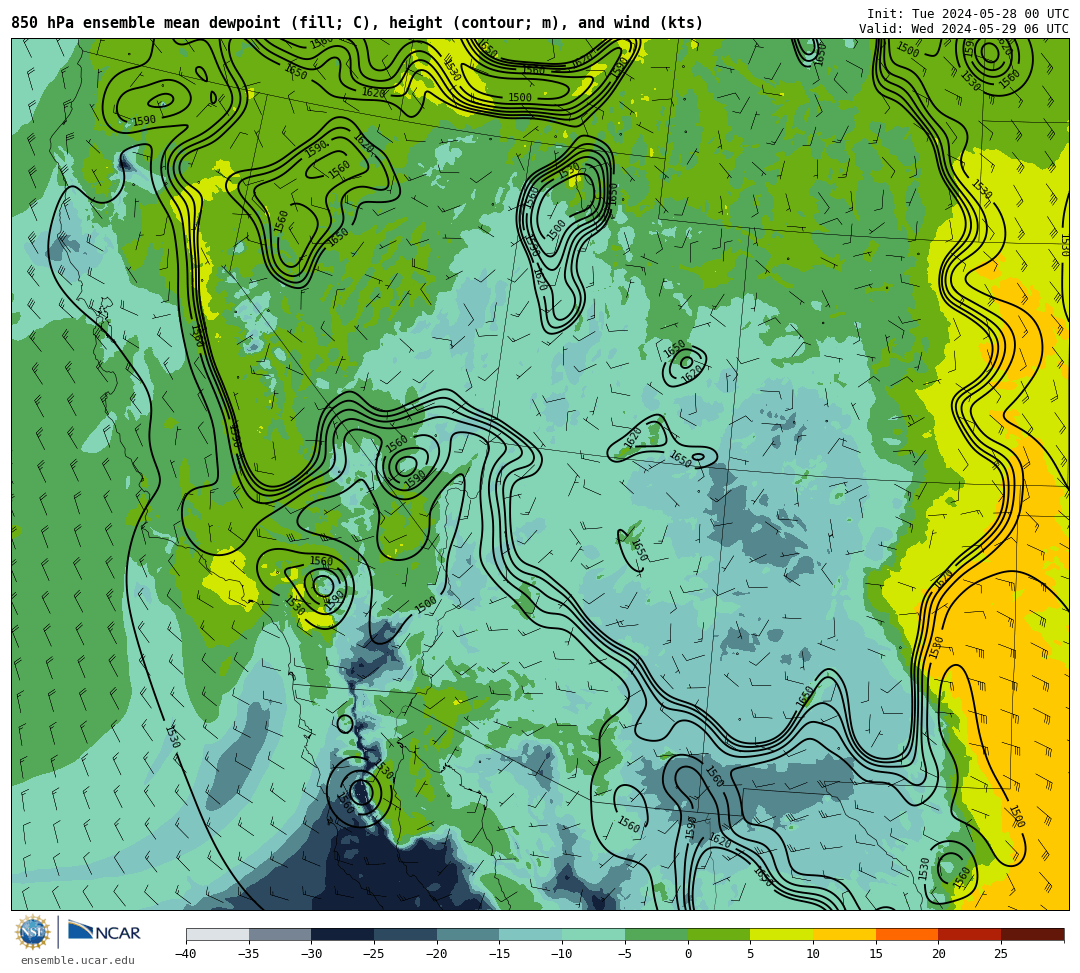Pick the light teal -15 to -10 swatch
The width and height of the screenshot is (1080, 973).
point(530,934)
